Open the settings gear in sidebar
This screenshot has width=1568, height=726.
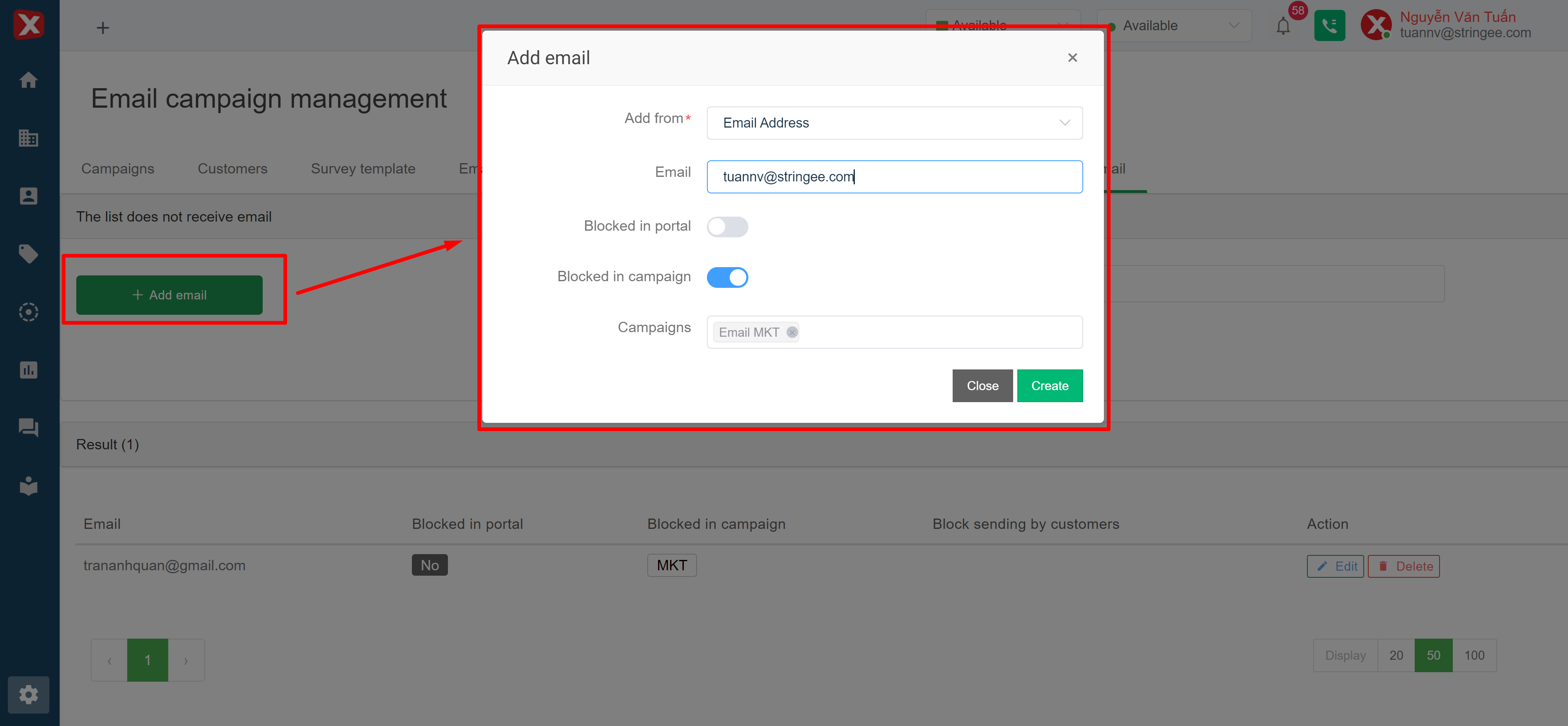[29, 695]
